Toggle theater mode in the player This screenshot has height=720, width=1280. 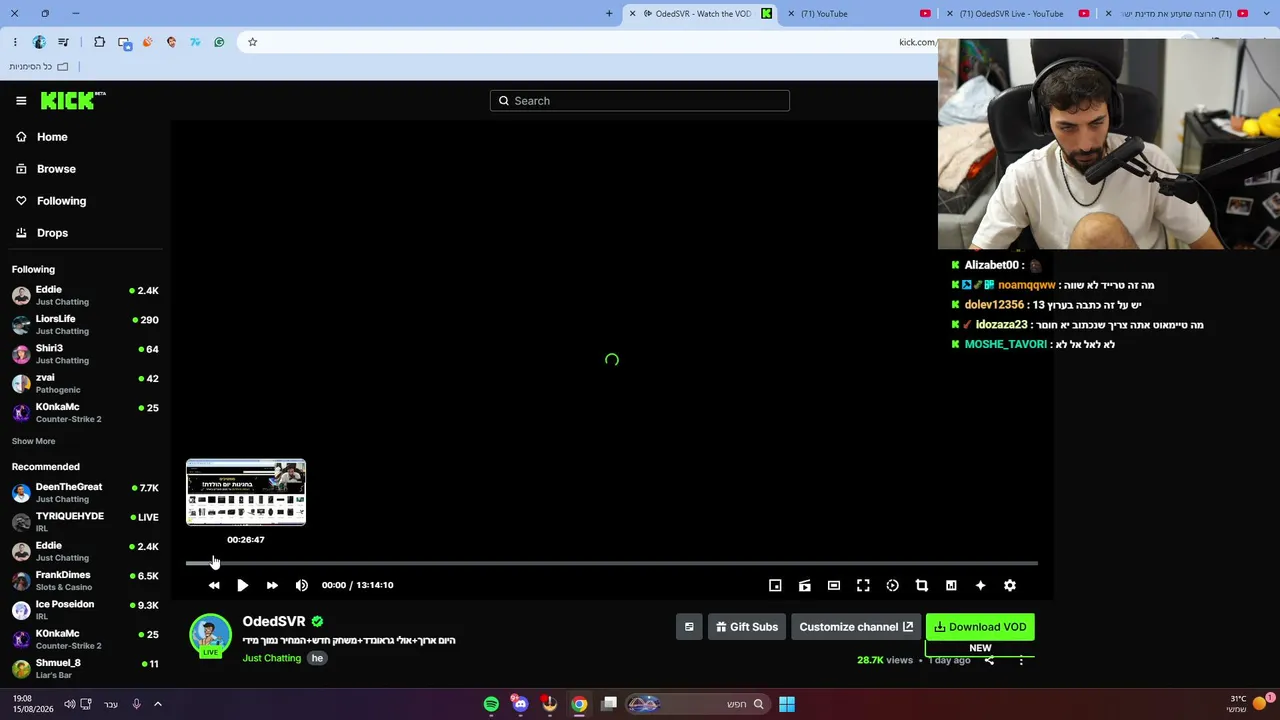coord(834,585)
